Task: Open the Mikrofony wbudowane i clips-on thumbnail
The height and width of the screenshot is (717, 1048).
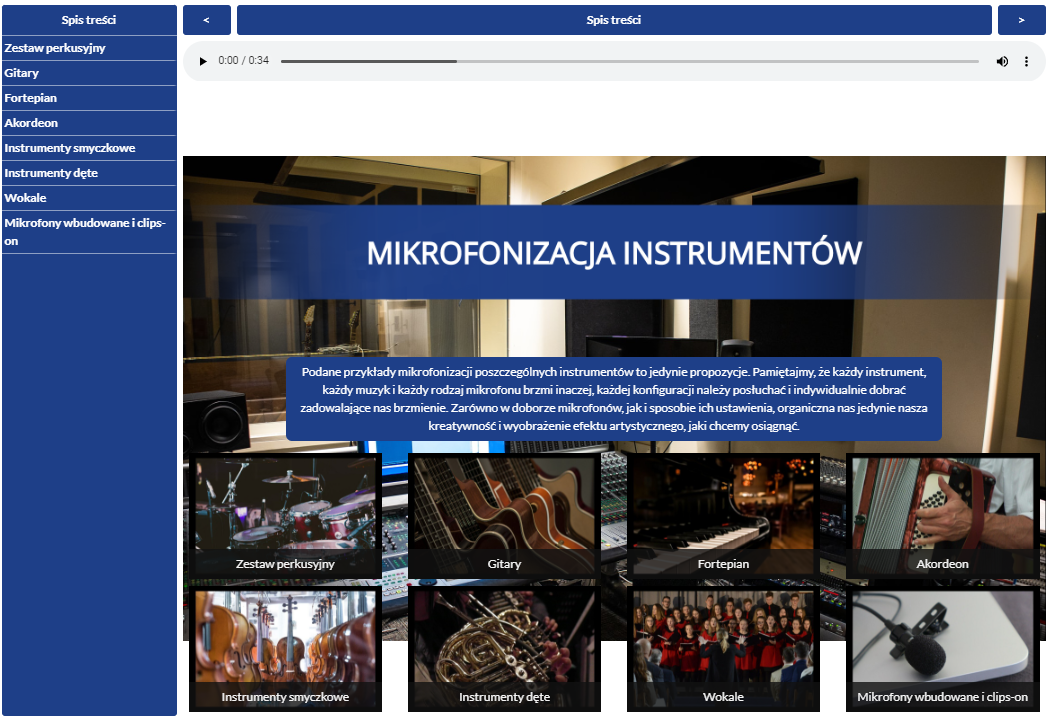Action: coord(942,648)
